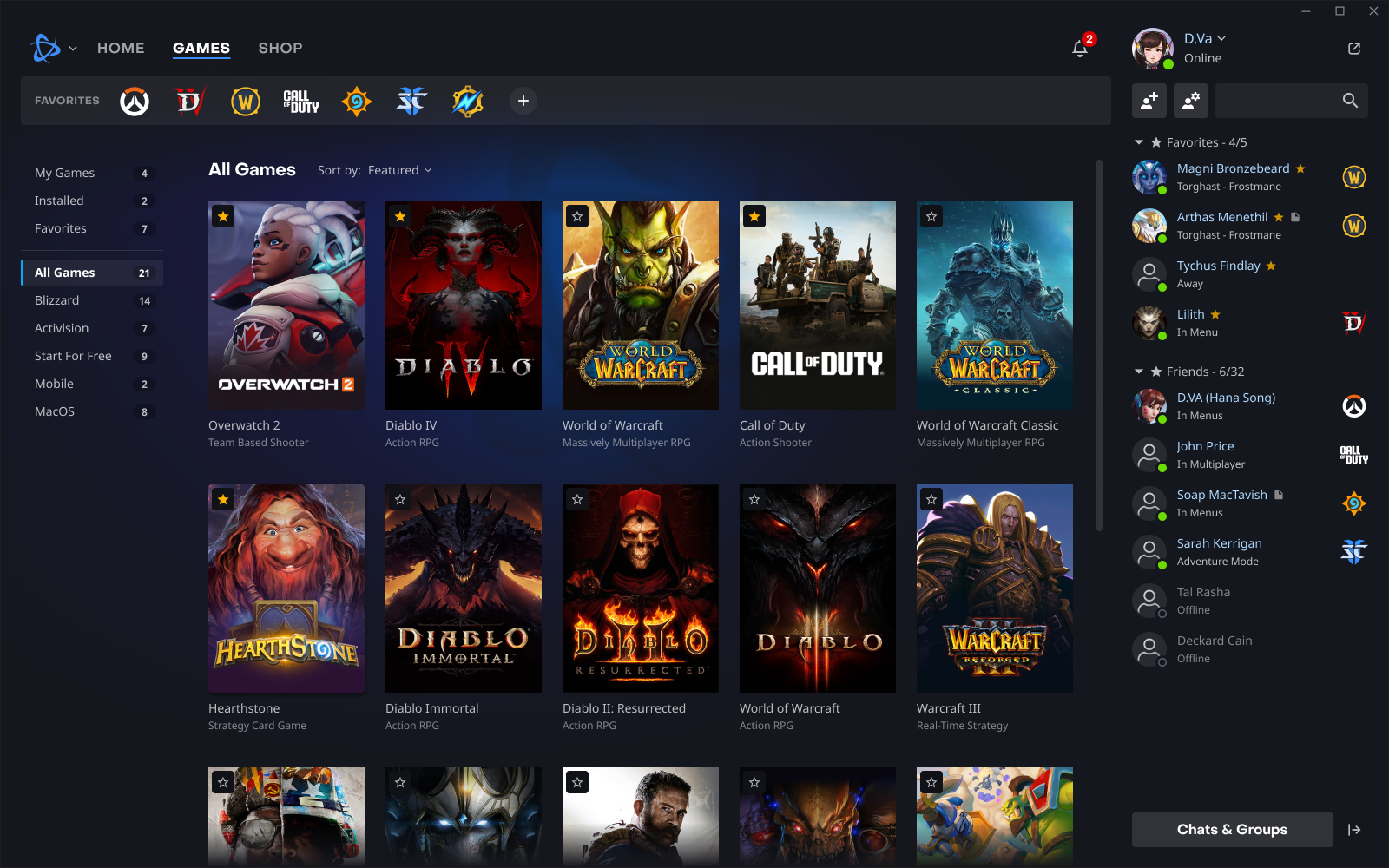Screen dimensions: 1389x868
Task: Select the Diablo IV favorites bar icon
Action: tap(189, 100)
